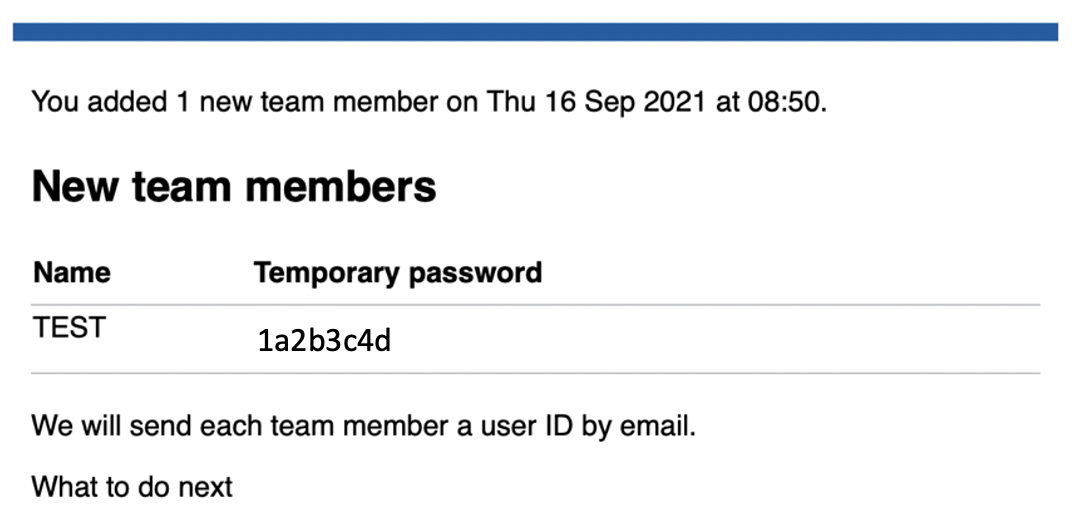Click the blue banner bar at top
The image size is (1080, 530).
(535, 32)
